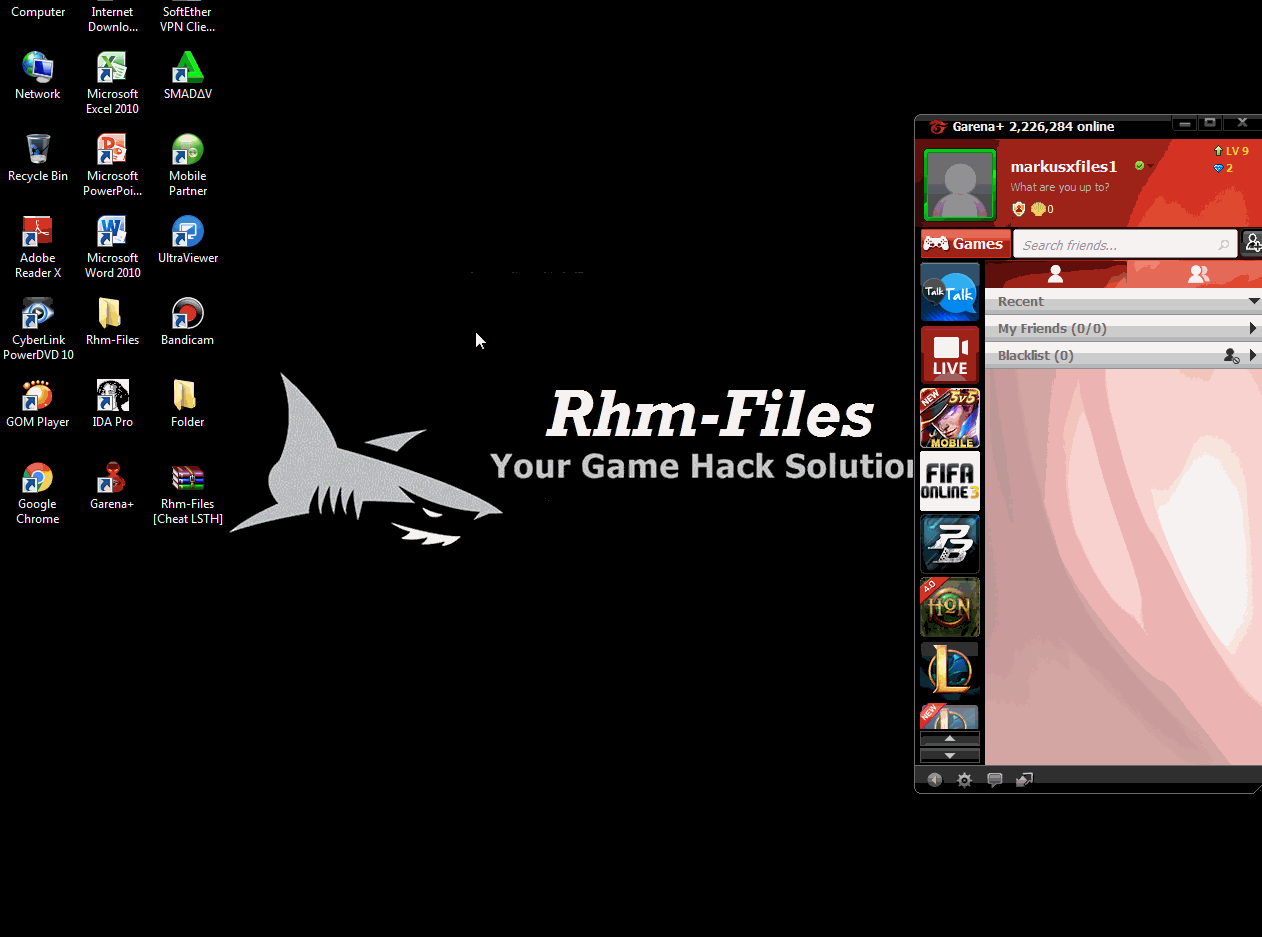Click the LV 9 level indicator
Image resolution: width=1262 pixels, height=937 pixels.
click(1231, 151)
